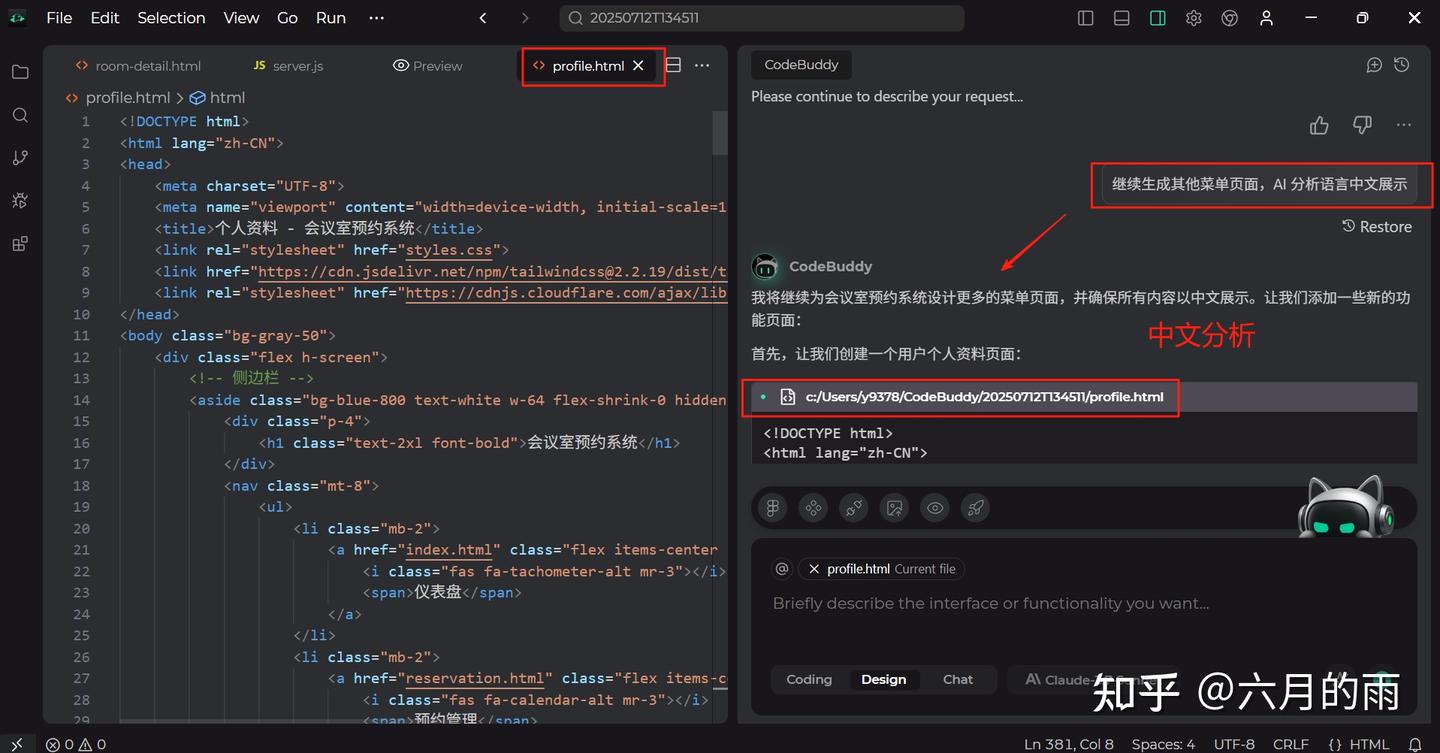Start a new CodeBuddy chat
The image size is (1440, 753).
[1374, 65]
